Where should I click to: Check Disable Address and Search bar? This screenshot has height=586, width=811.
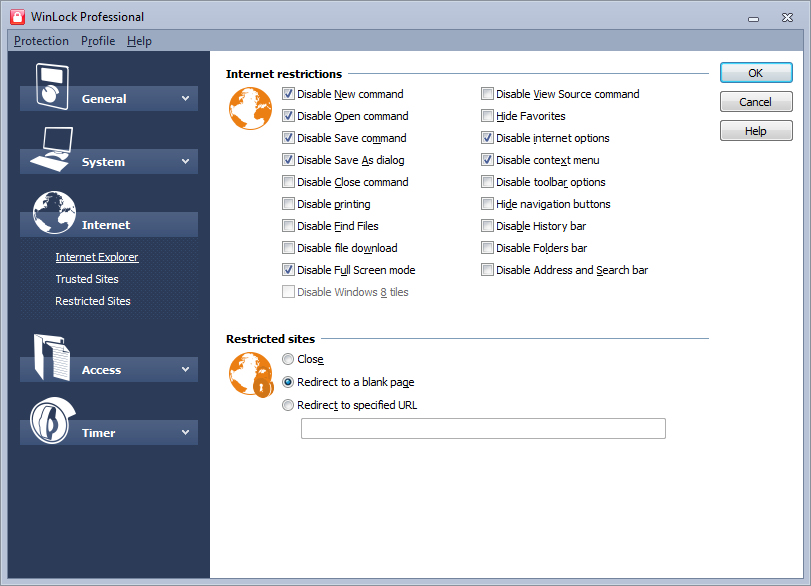pos(487,269)
